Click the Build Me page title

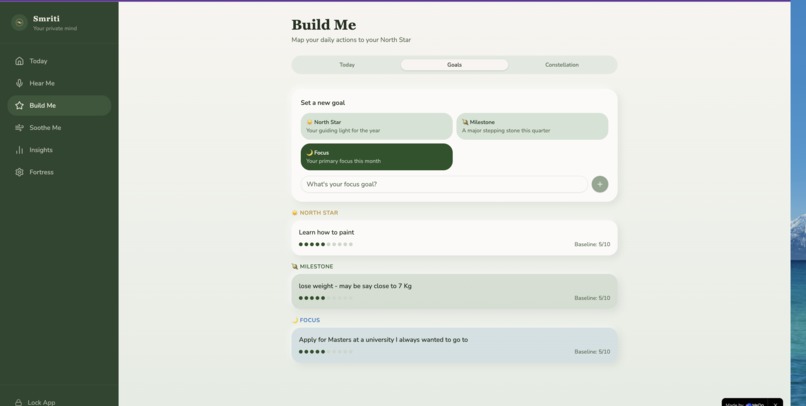pyautogui.click(x=324, y=25)
